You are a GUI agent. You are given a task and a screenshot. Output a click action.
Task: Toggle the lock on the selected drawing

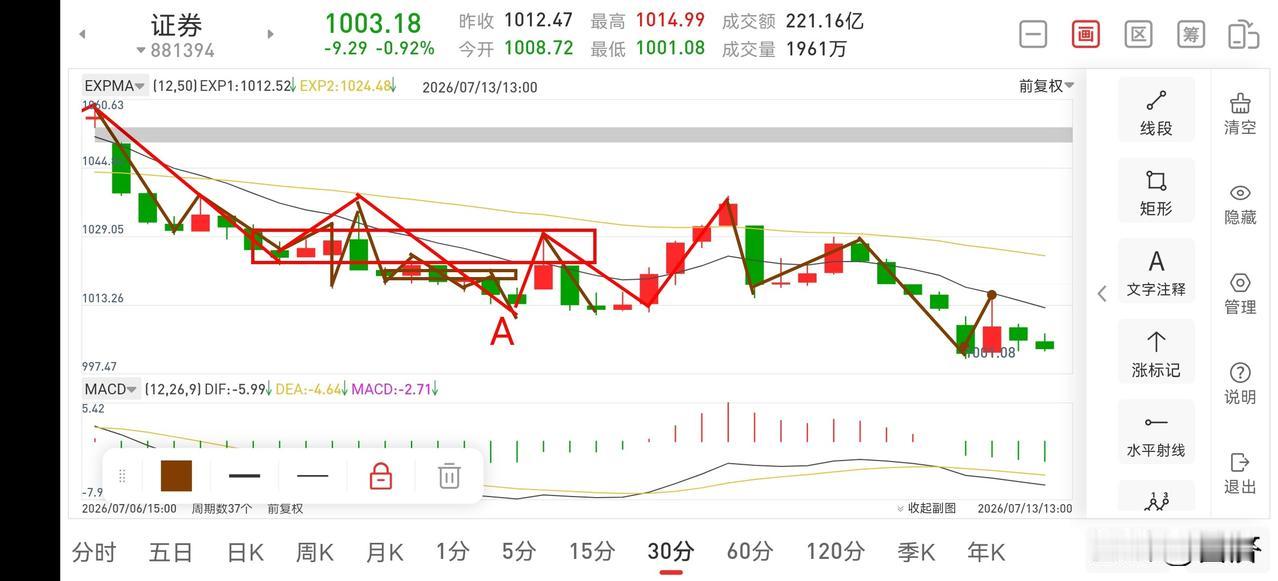click(x=381, y=476)
